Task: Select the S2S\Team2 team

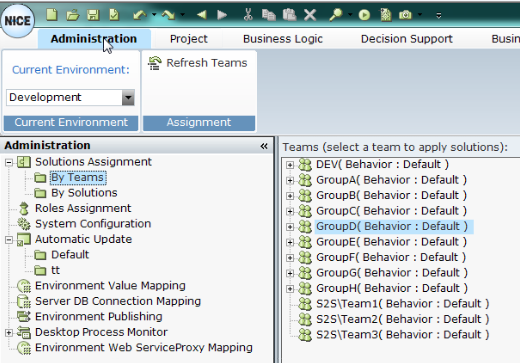Action: point(402,319)
